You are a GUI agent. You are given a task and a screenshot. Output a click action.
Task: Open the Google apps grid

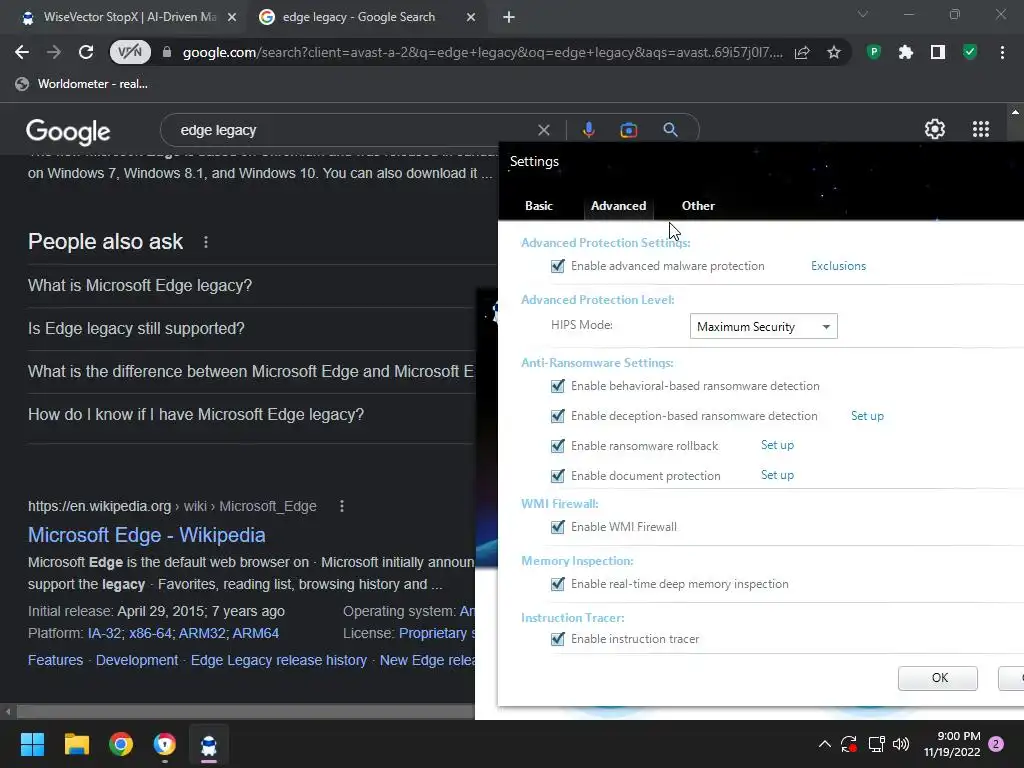[x=980, y=129]
